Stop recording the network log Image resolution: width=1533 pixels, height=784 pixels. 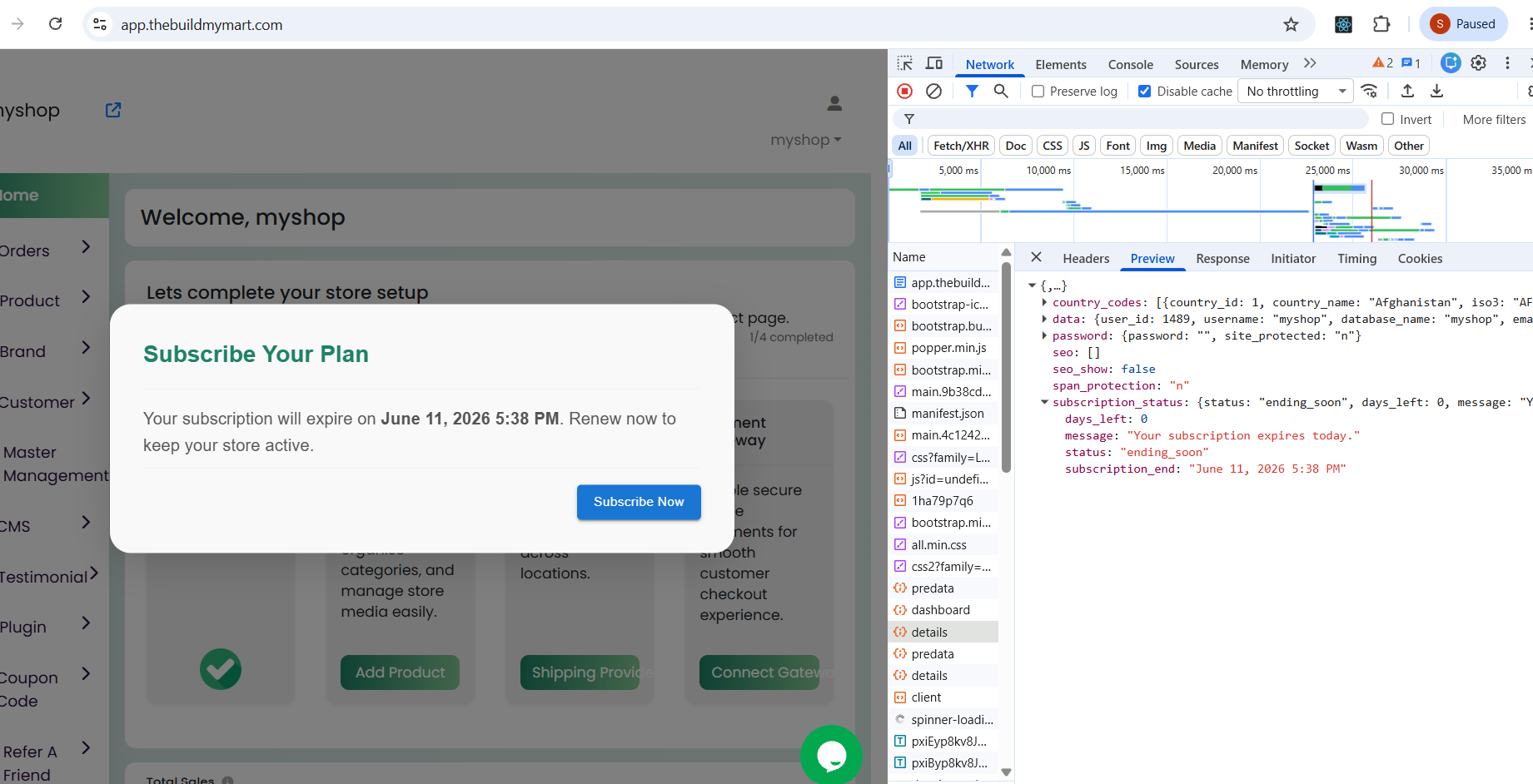point(905,91)
